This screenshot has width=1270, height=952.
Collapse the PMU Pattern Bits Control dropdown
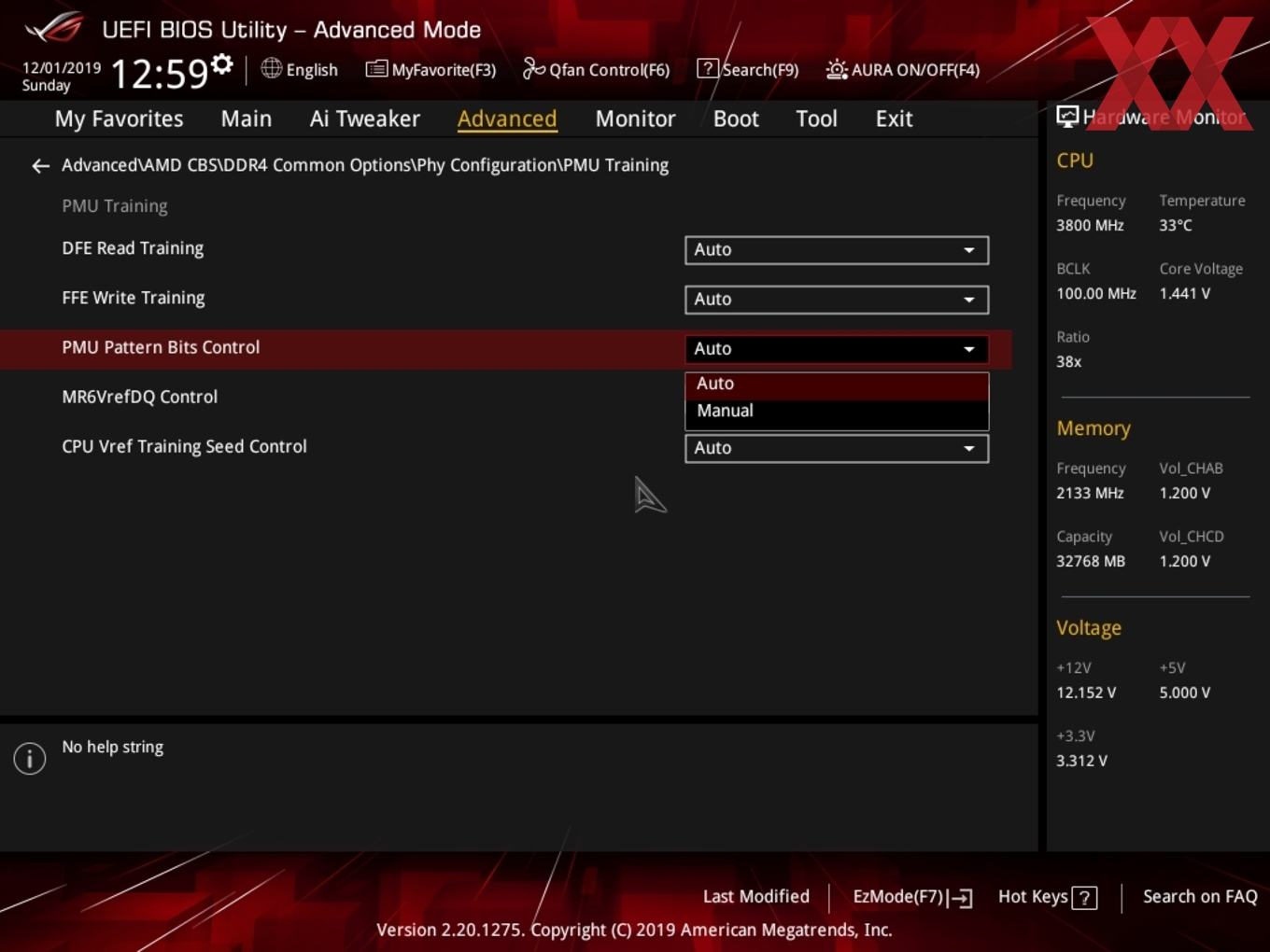[837, 349]
